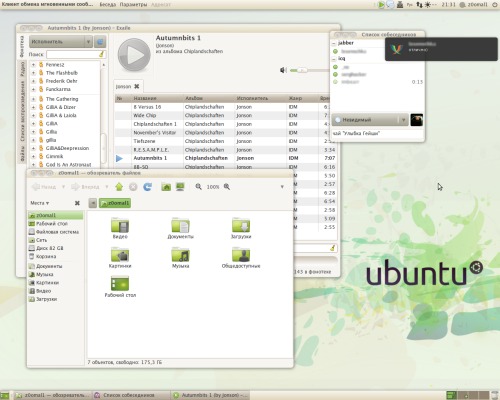The width and height of the screenshot is (500, 400).
Task: Click the show desktop icon on the bottom panel
Action: click(x=4, y=395)
